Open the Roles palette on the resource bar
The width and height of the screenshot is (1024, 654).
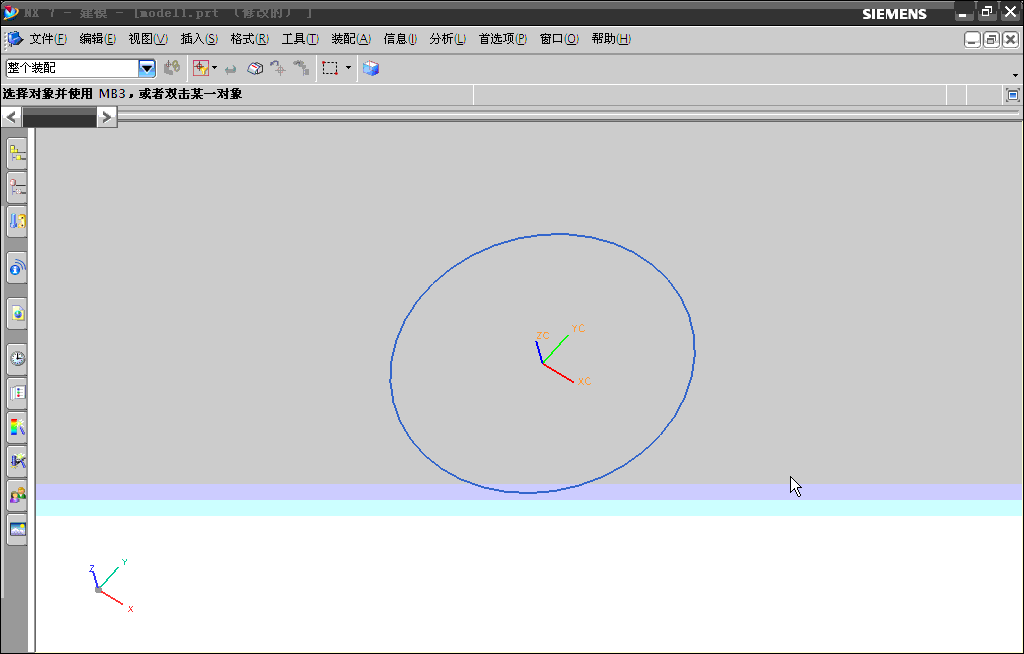pos(16,495)
